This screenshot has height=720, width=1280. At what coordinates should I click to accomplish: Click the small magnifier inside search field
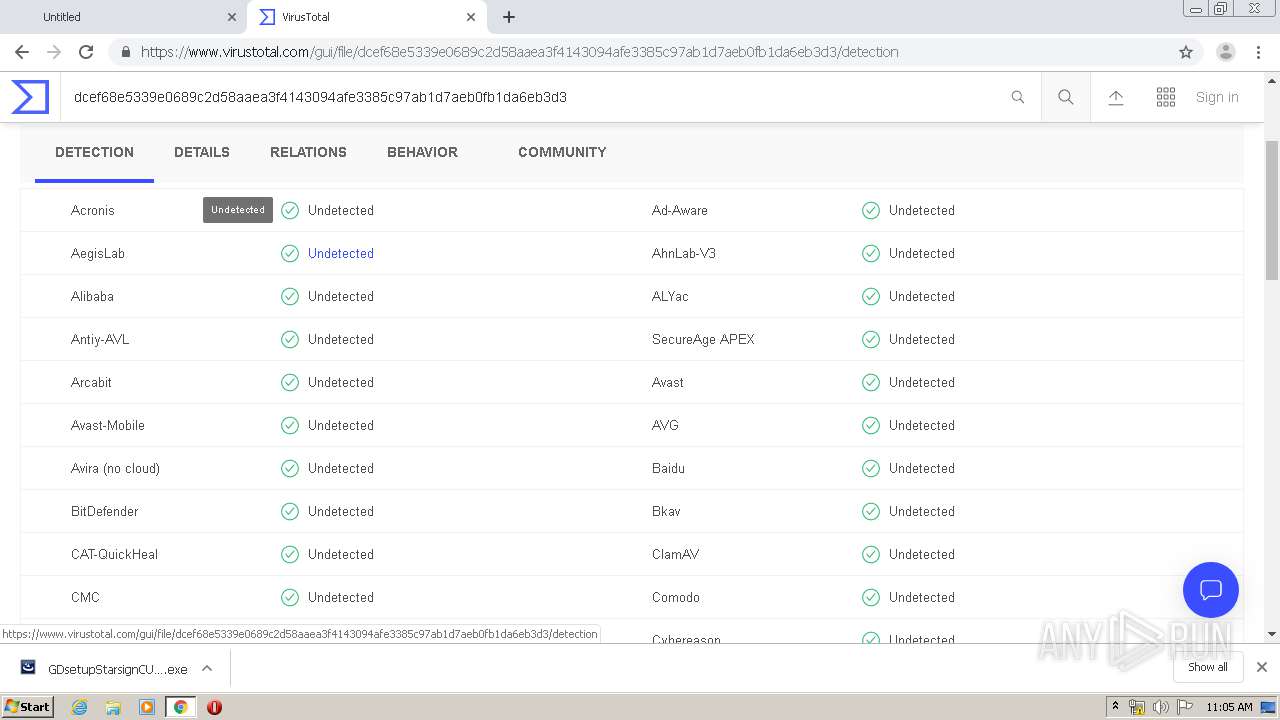click(x=1017, y=97)
